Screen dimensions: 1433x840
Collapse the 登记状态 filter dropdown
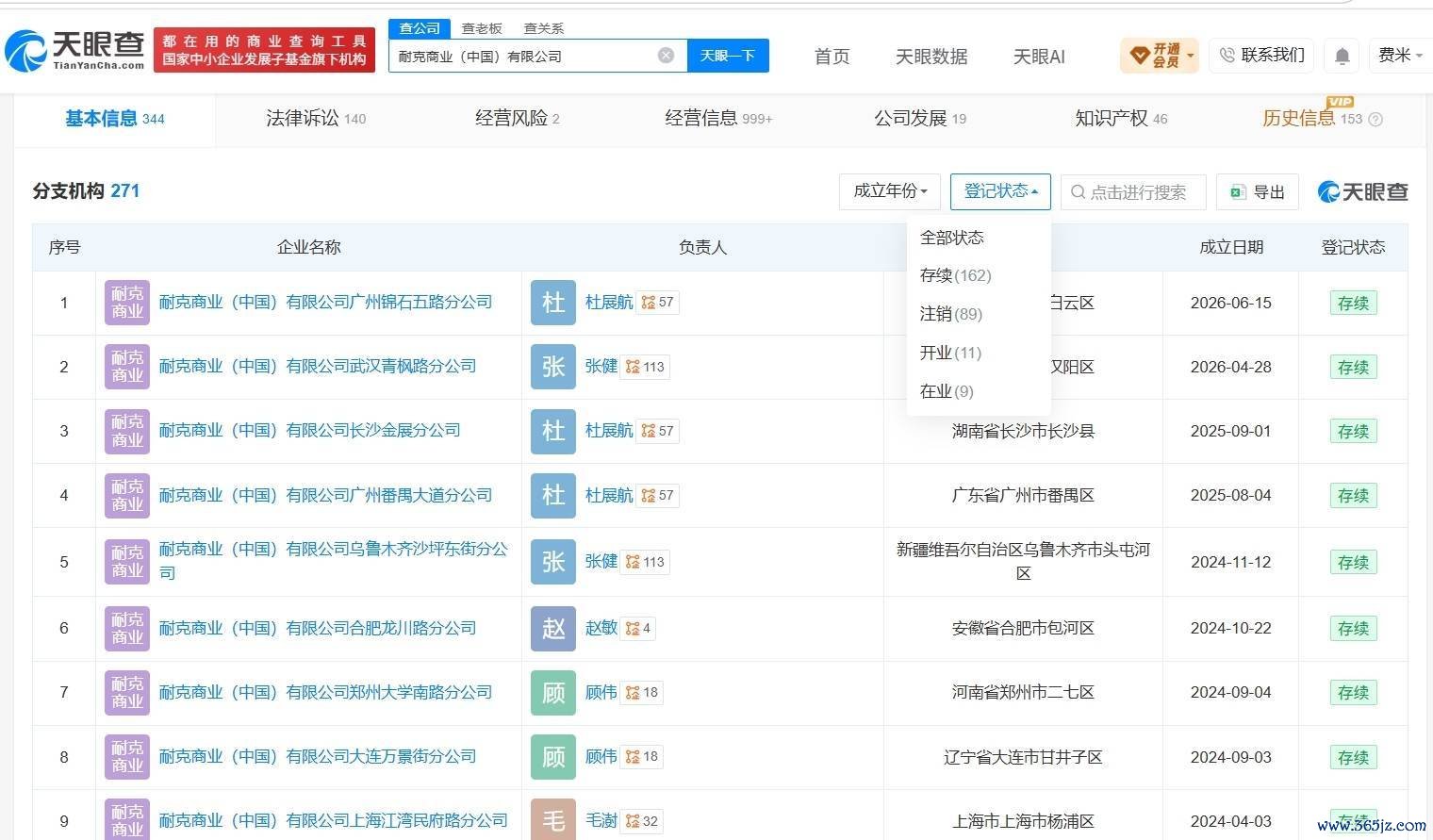(1000, 192)
